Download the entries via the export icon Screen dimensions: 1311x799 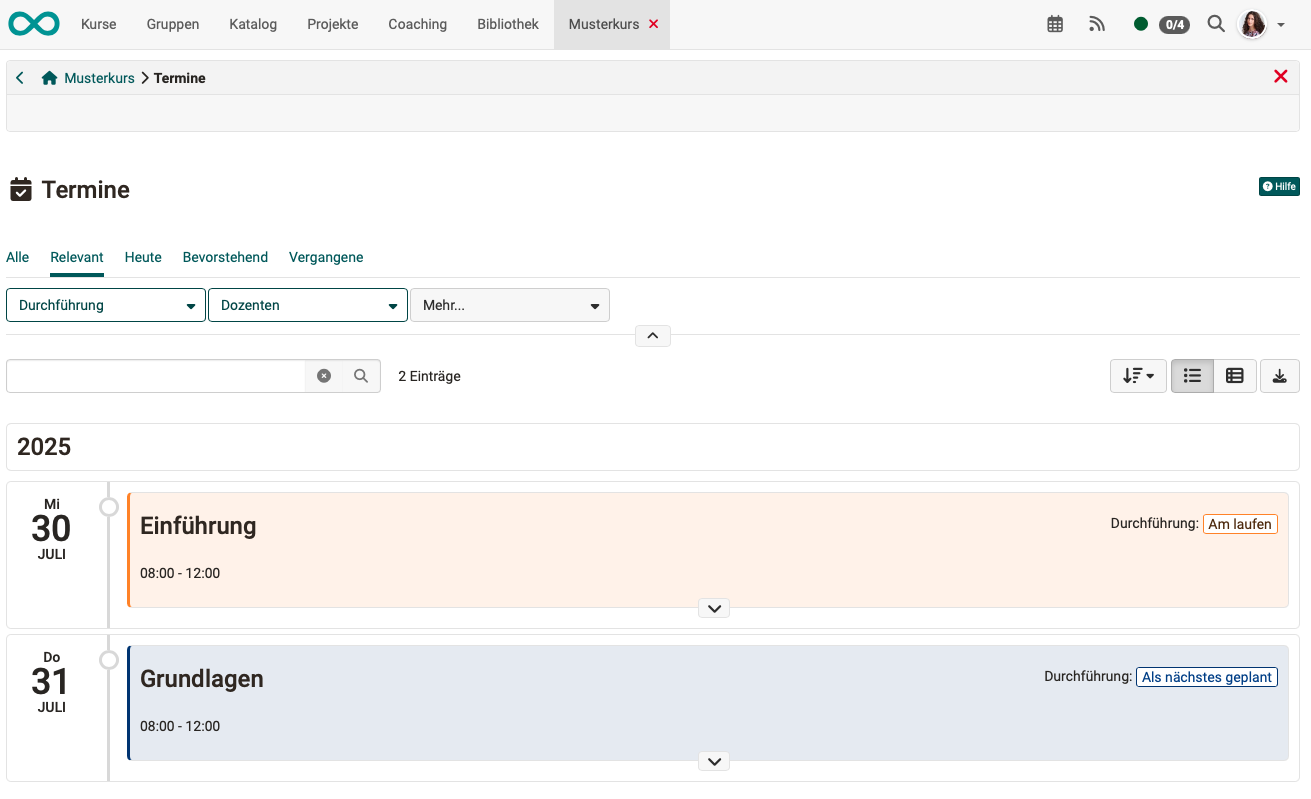click(x=1280, y=375)
